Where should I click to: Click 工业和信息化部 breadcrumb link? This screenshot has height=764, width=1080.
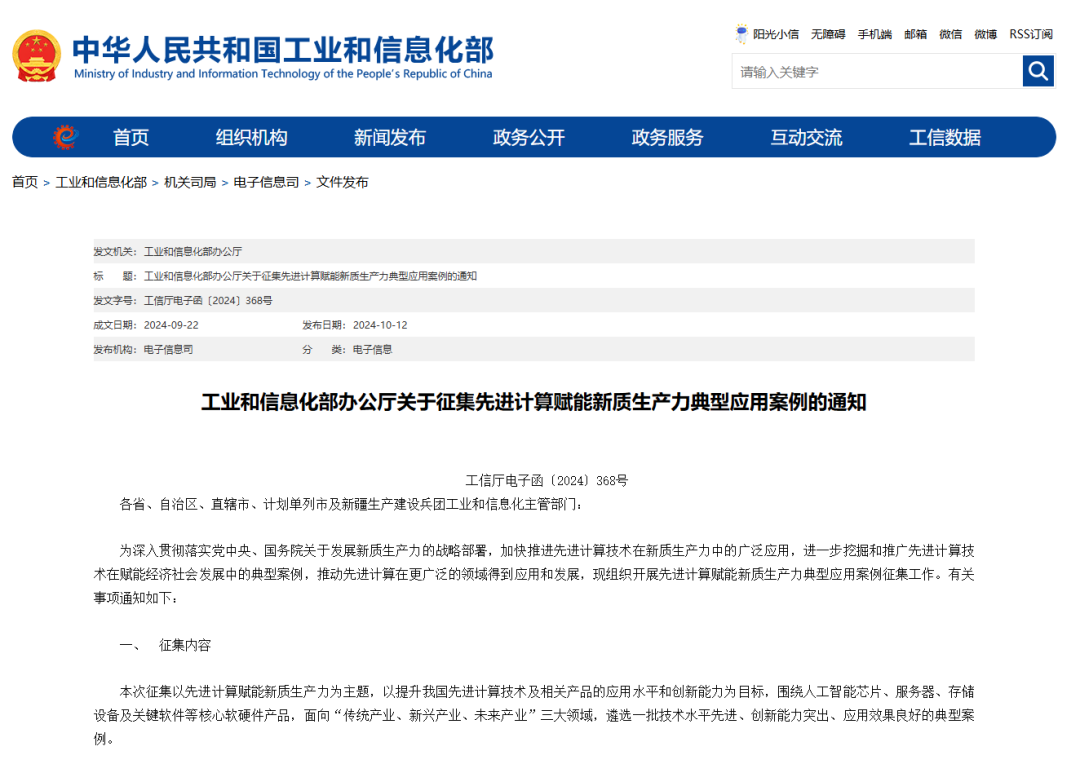pos(101,182)
